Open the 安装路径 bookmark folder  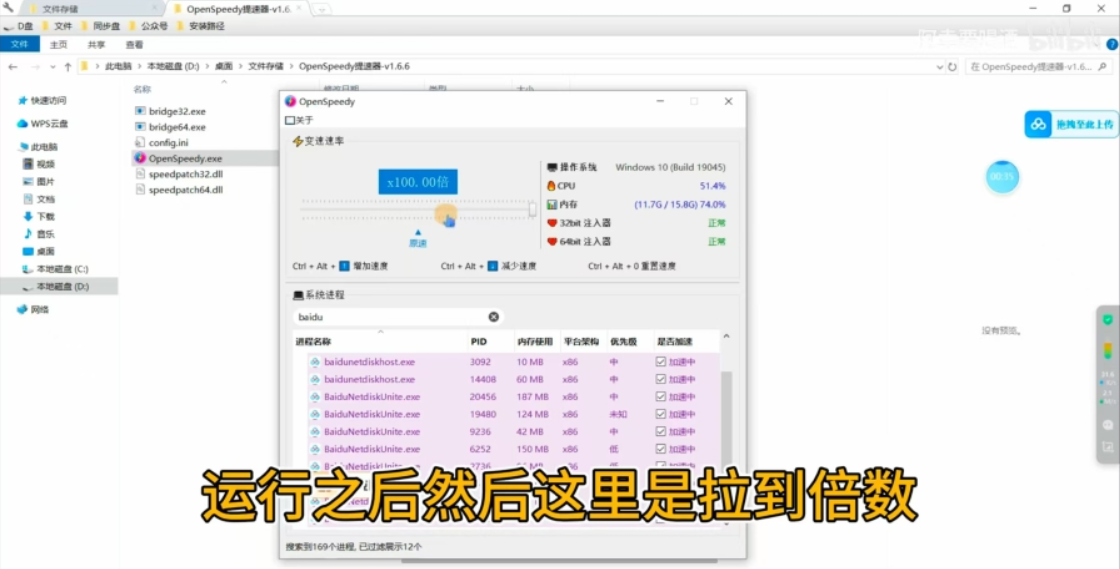[201, 26]
